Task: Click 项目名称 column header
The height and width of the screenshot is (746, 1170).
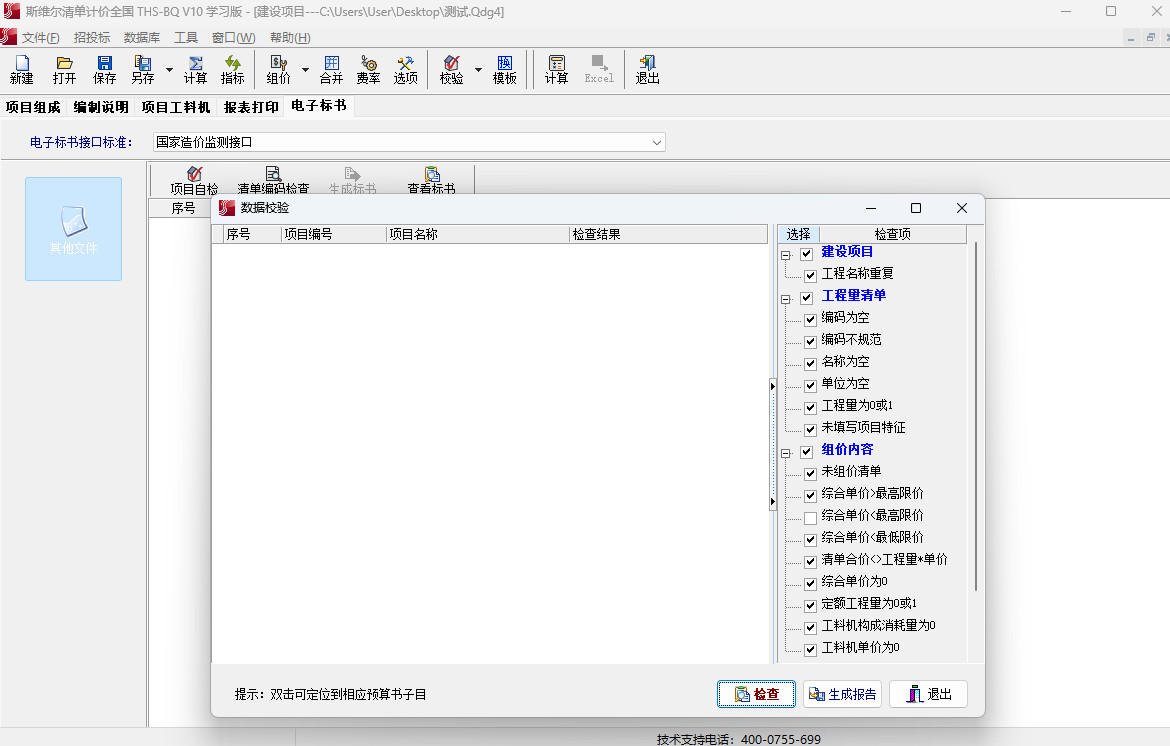Action: tap(478, 234)
